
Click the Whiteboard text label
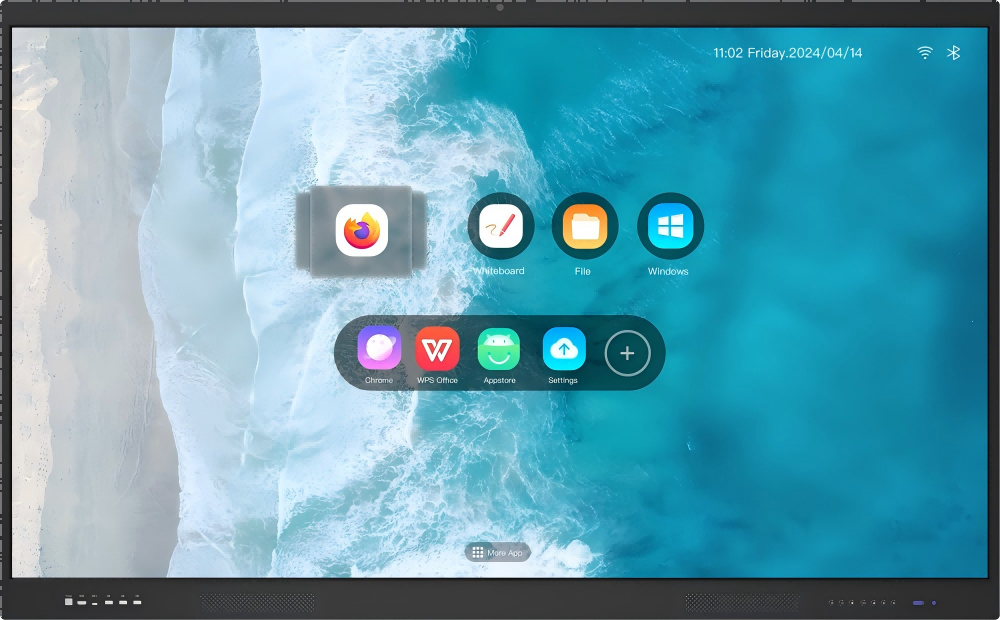coord(499,271)
